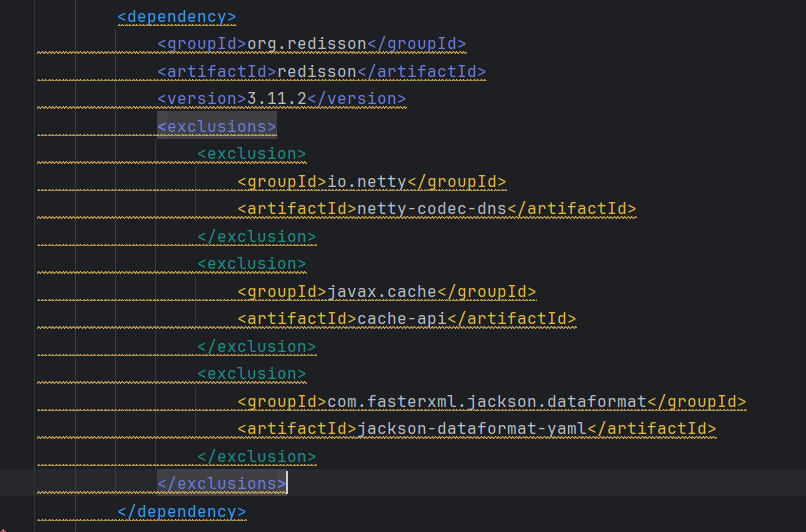Click the version 3.11.2 line
806x532 pixels.
point(282,99)
